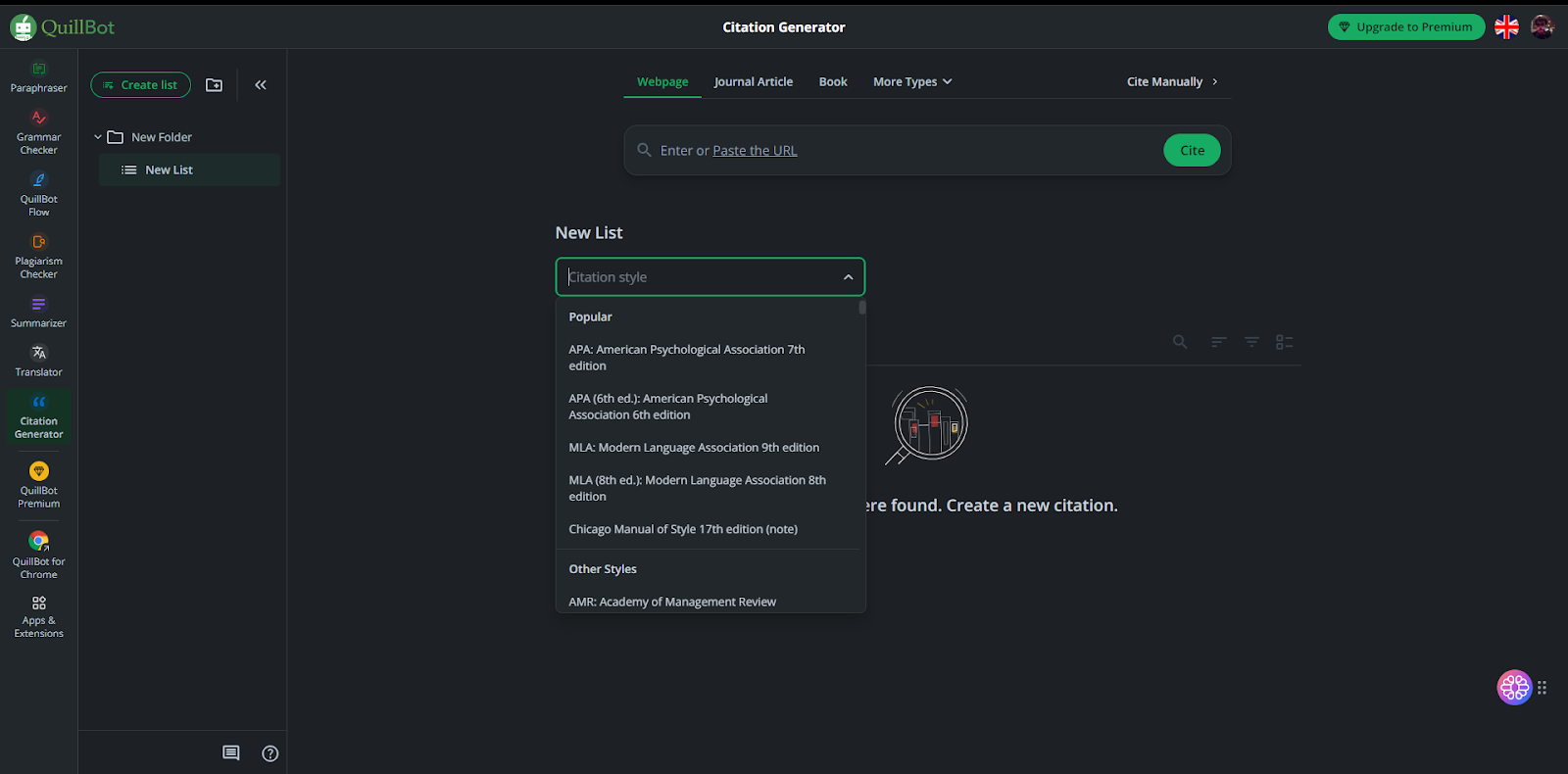Open the Translator tool
Screen dimensions: 1568x774
(x=39, y=361)
